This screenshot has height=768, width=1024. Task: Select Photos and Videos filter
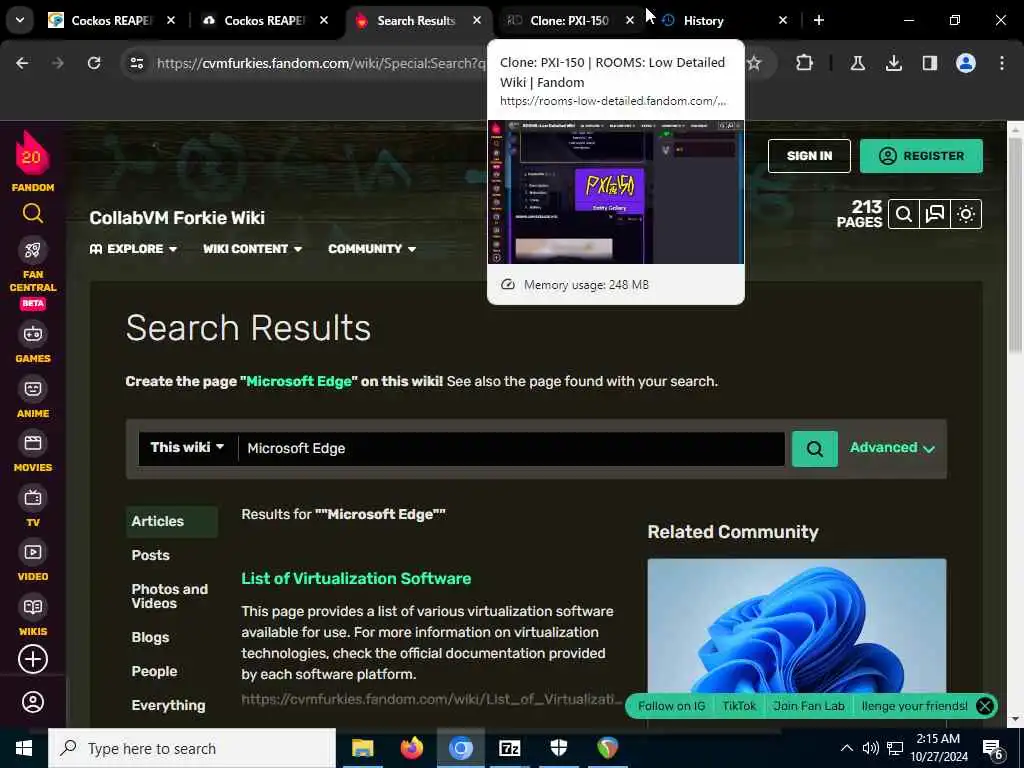(x=170, y=596)
